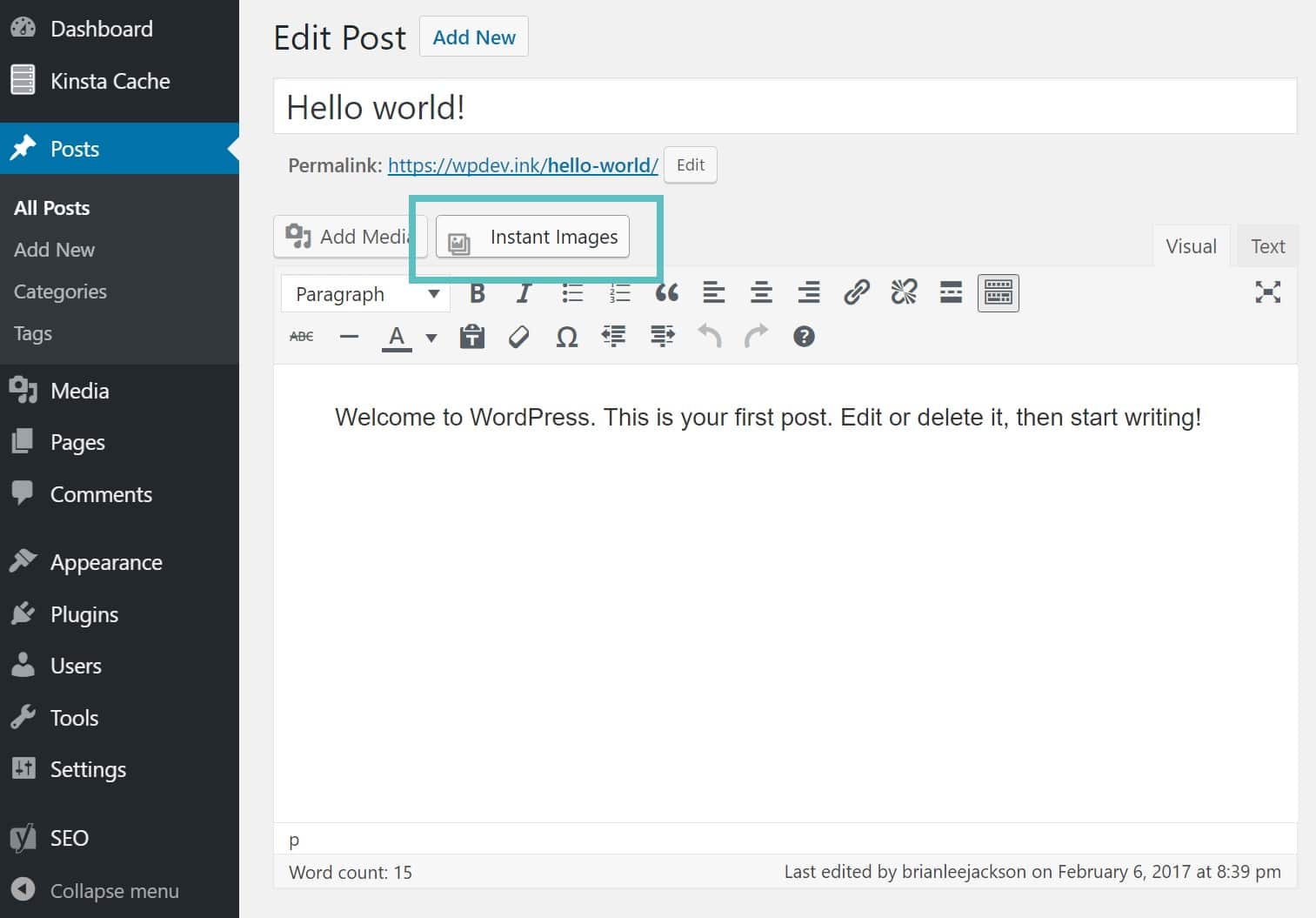Image resolution: width=1316 pixels, height=918 pixels.
Task: Enter distraction-free fullscreen mode
Action: [1268, 292]
